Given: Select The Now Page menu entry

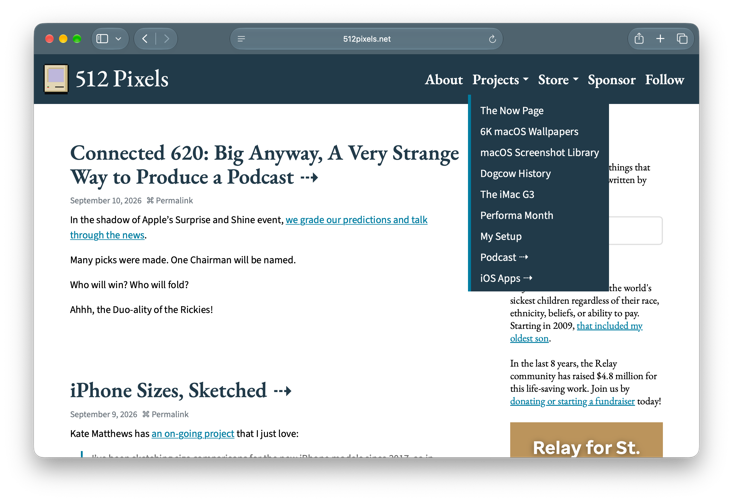Looking at the screenshot, I should pos(511,111).
